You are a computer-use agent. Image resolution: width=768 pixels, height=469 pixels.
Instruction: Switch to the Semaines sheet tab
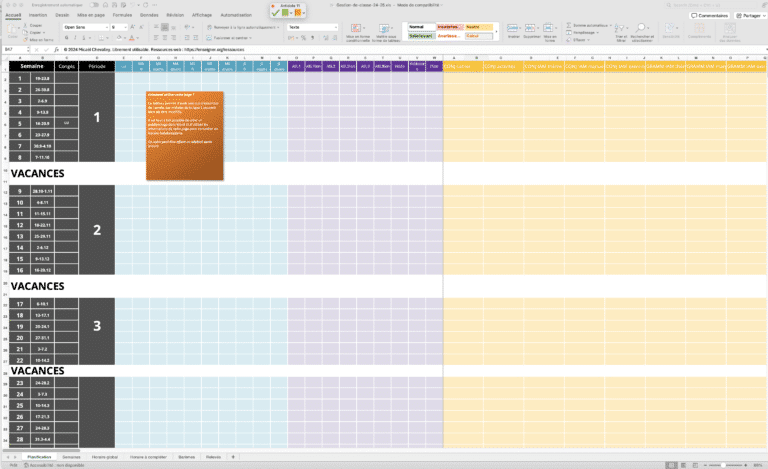point(72,457)
